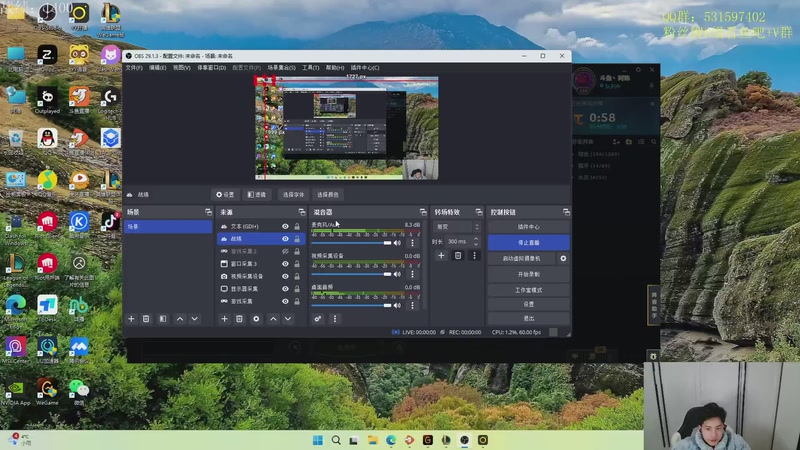Open File Explorer from the taskbar

coord(372,440)
